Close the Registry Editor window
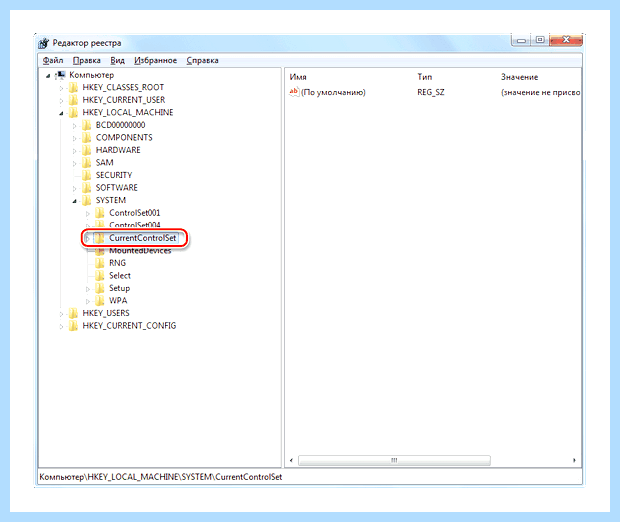620x522 pixels. click(566, 40)
